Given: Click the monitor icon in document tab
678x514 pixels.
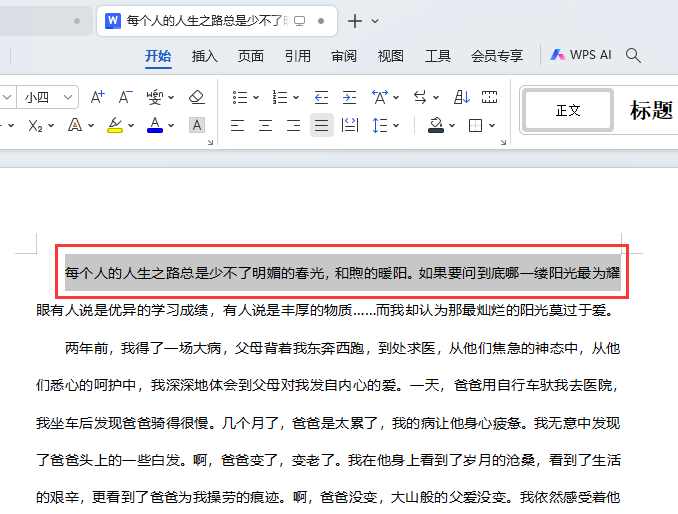Looking at the screenshot, I should [x=300, y=21].
